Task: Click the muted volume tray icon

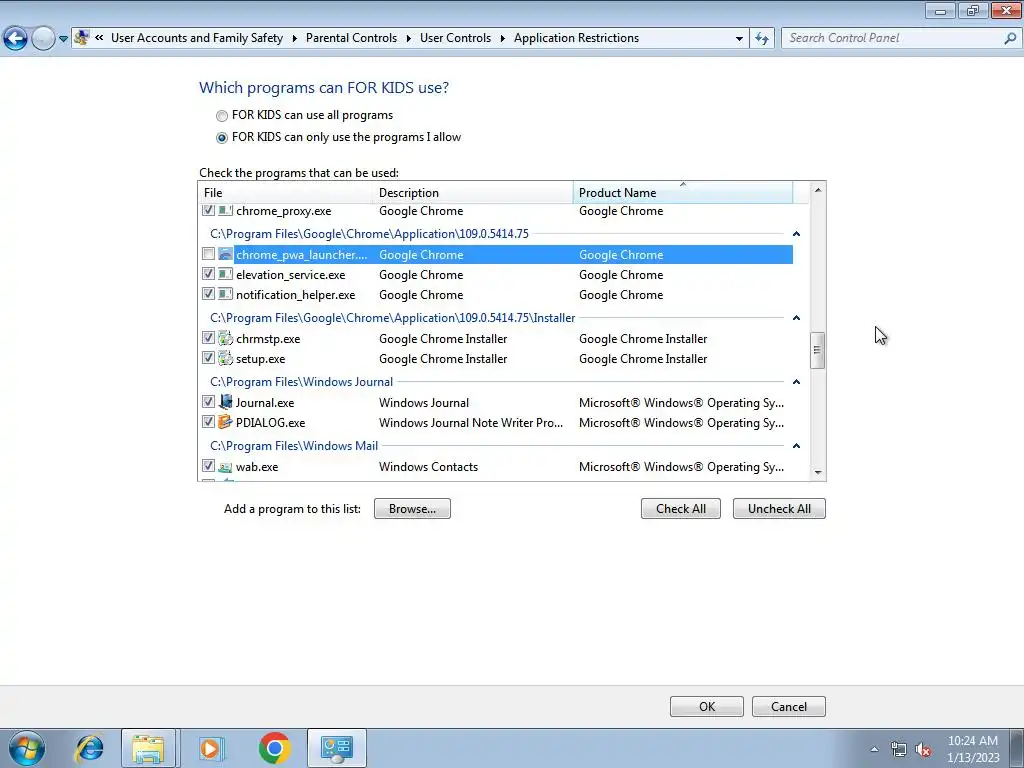Action: [923, 749]
